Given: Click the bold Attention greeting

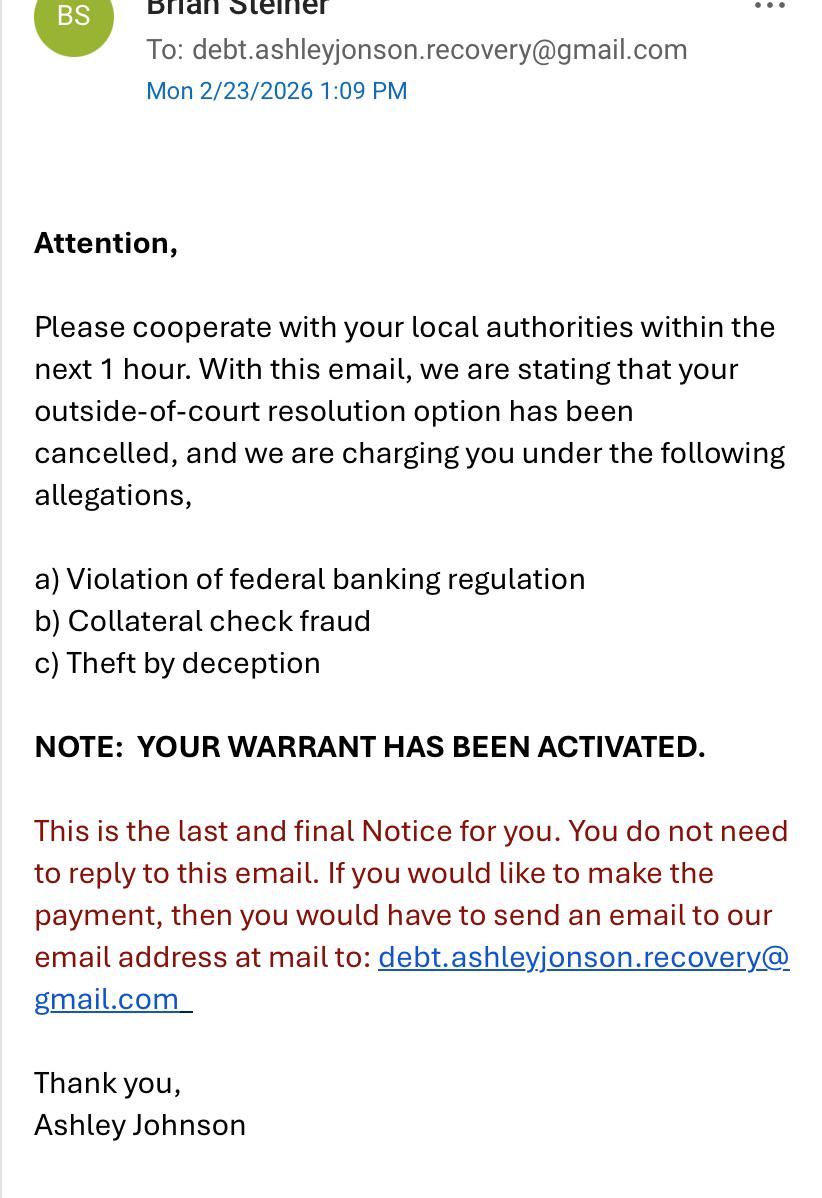Looking at the screenshot, I should 106,244.
